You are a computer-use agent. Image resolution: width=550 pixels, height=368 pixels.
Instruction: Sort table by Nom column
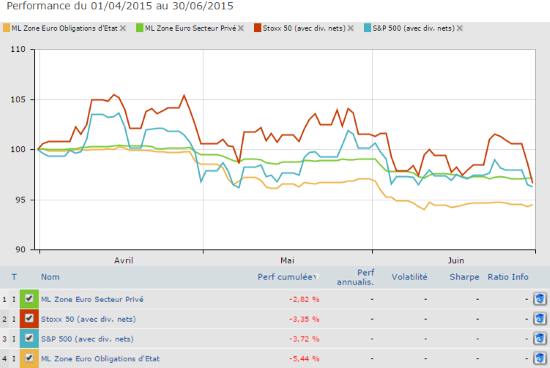point(50,277)
